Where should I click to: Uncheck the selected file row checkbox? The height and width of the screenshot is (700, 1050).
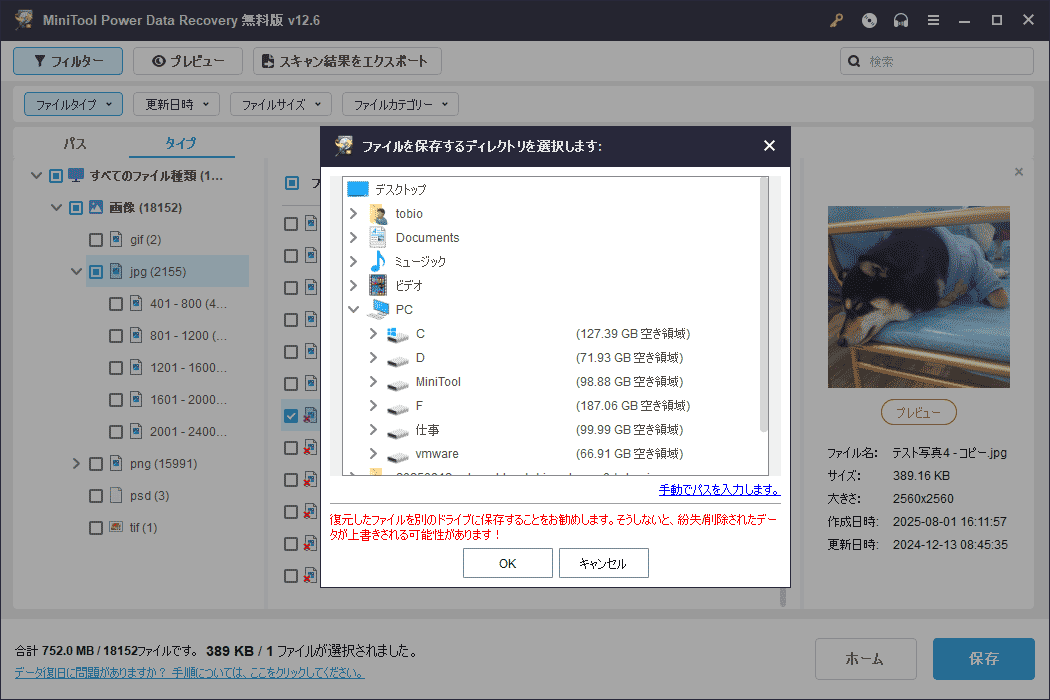click(x=291, y=416)
